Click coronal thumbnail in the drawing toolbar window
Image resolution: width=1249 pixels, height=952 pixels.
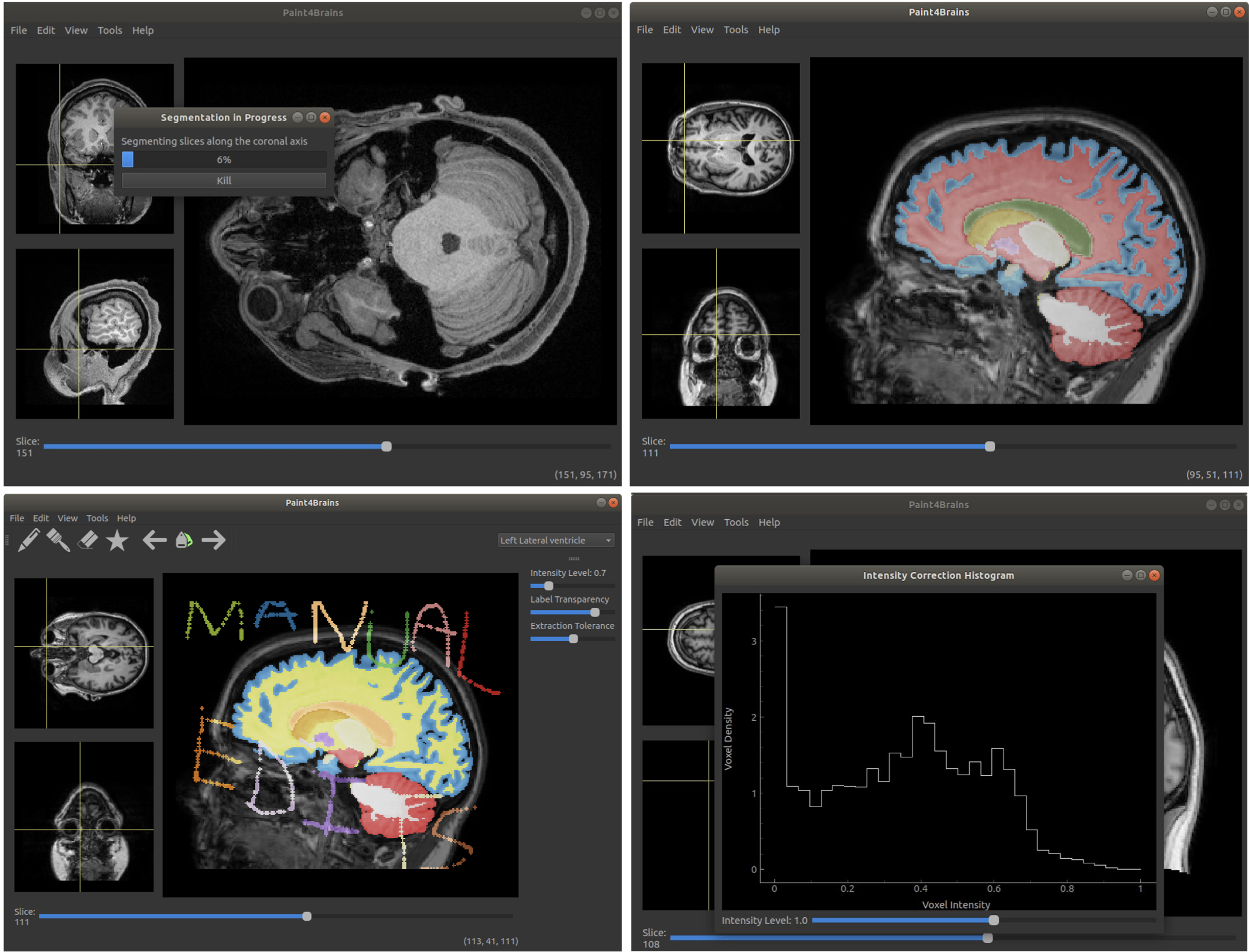click(84, 816)
